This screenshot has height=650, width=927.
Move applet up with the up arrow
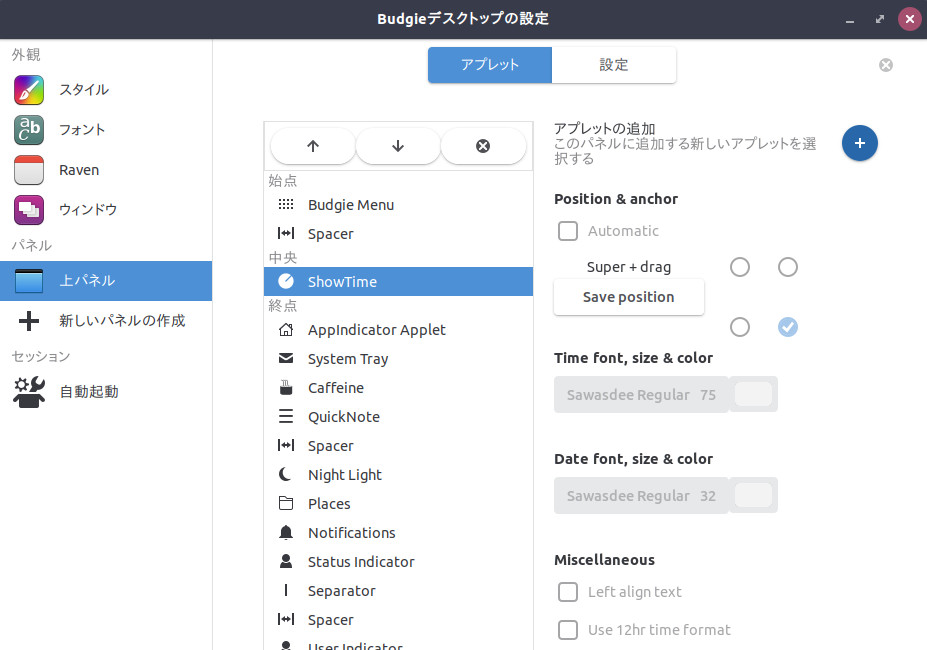click(313, 145)
